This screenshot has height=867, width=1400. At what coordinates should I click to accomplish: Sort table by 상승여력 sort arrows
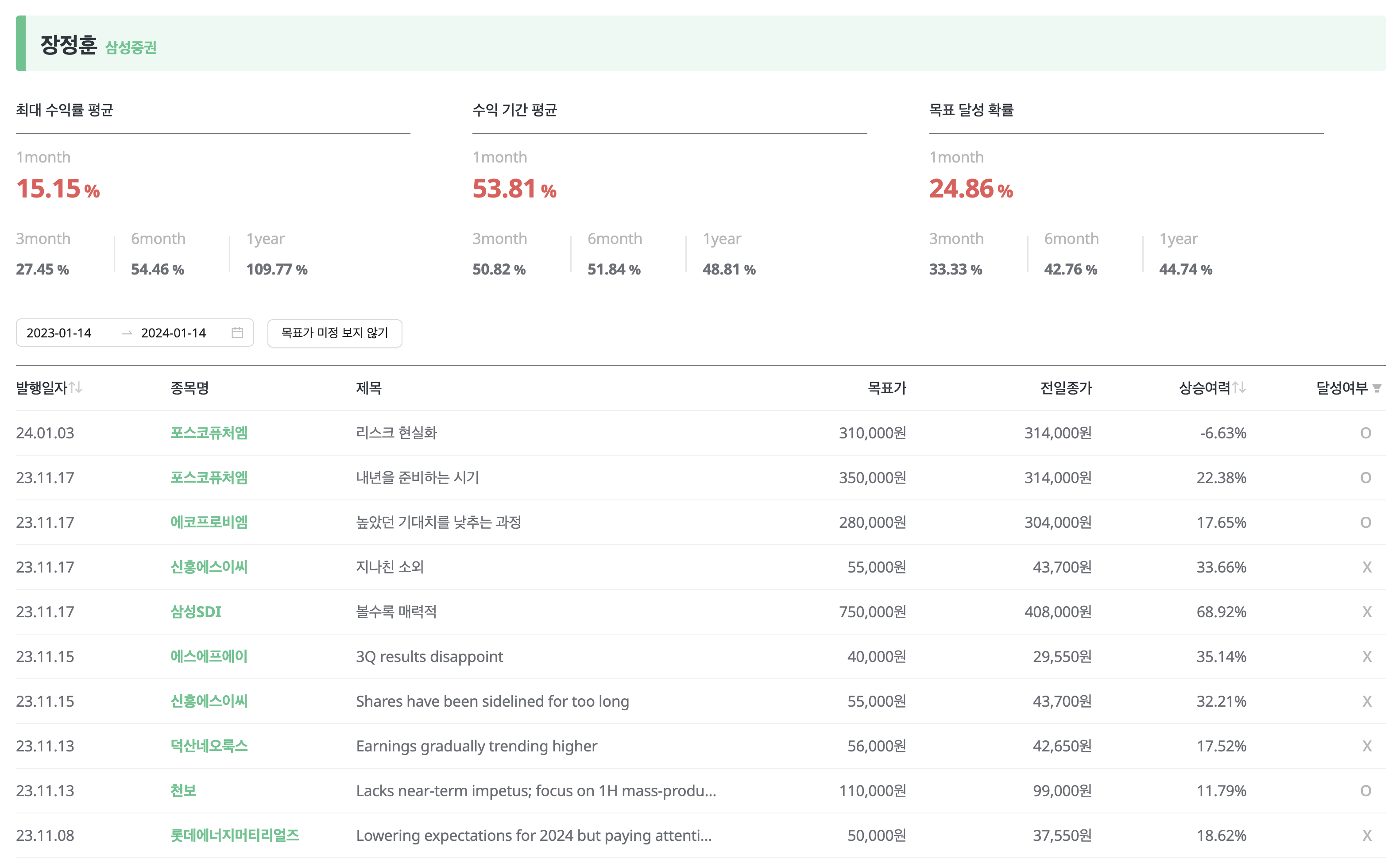pyautogui.click(x=1239, y=387)
